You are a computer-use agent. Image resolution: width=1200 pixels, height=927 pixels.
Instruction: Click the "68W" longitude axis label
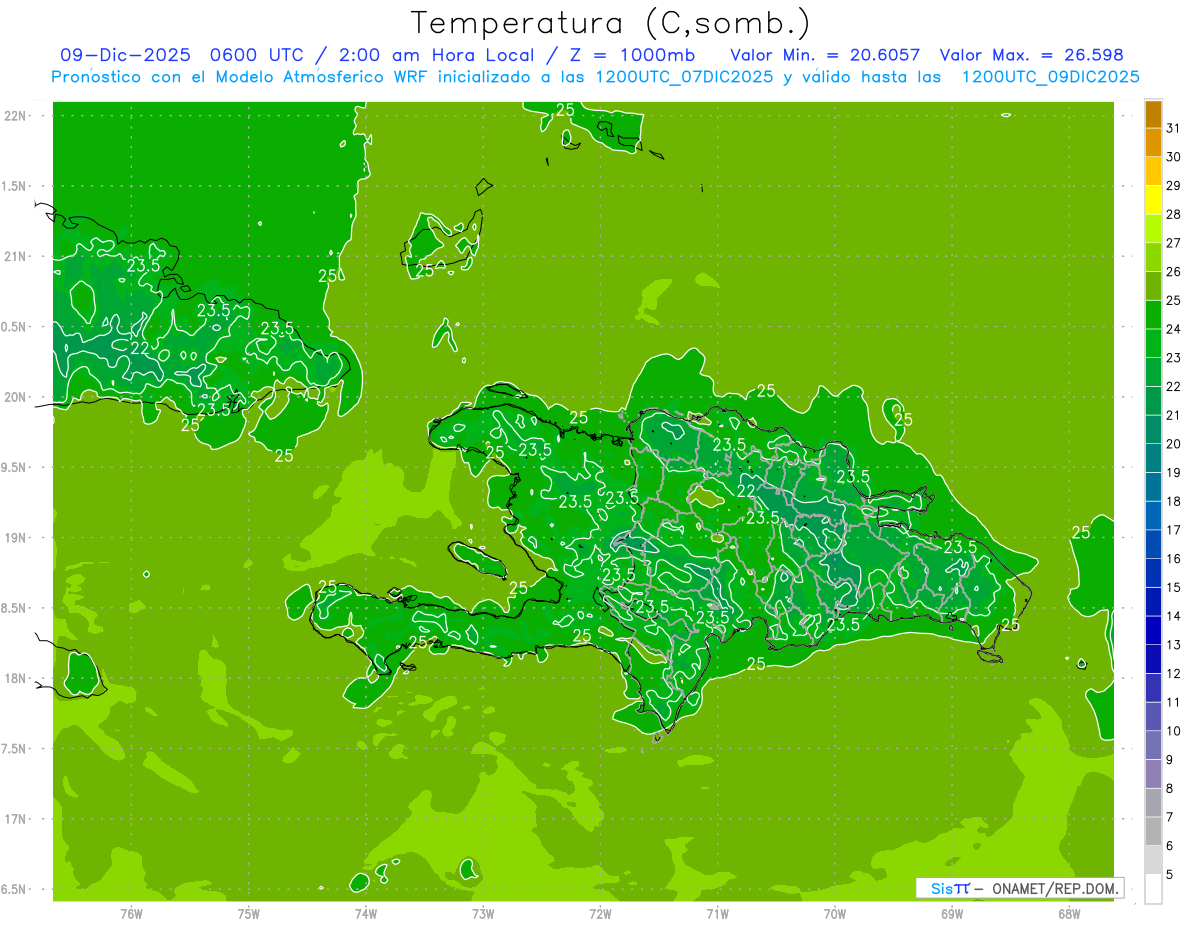(x=1068, y=913)
